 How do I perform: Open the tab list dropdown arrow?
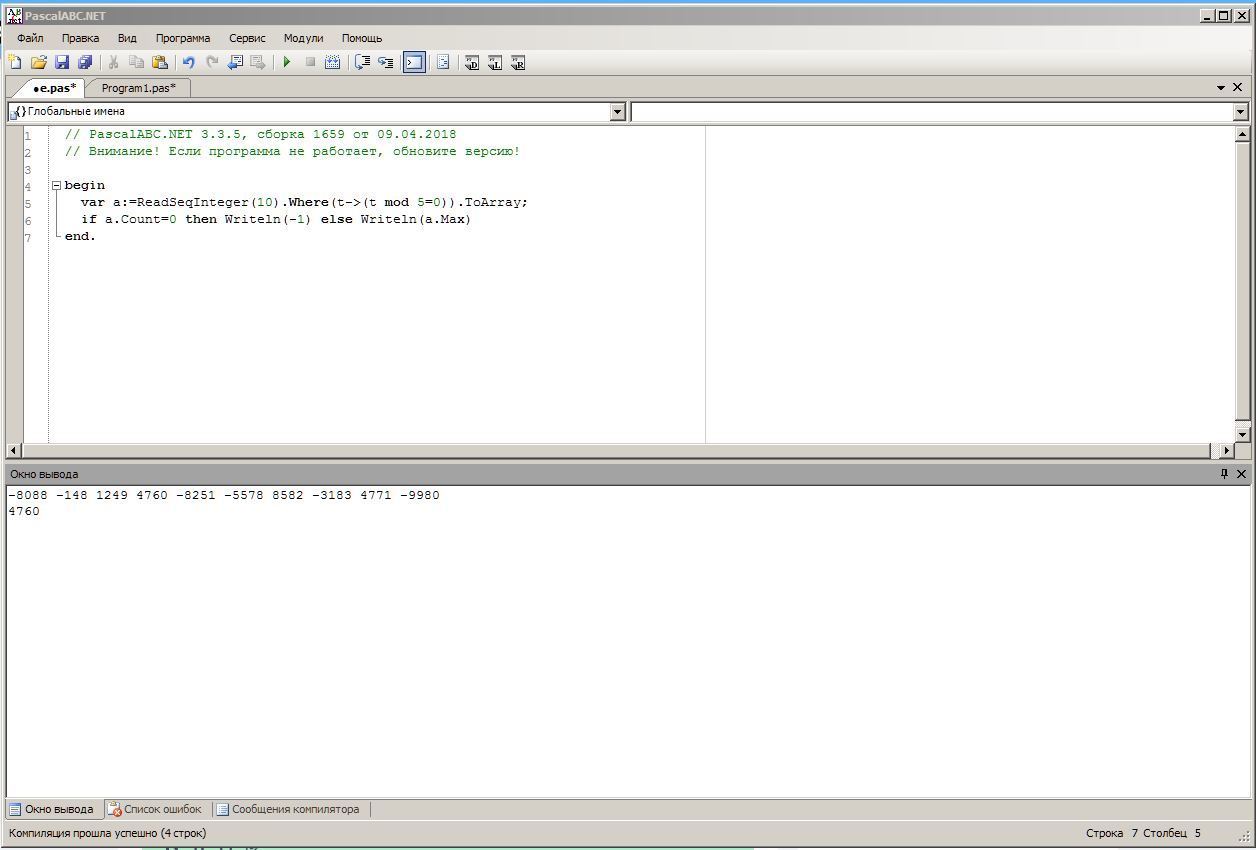coord(1222,88)
